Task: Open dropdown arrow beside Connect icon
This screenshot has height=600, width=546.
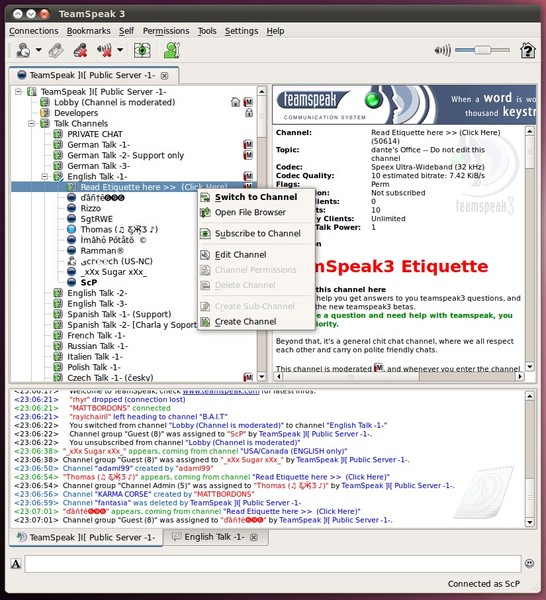Action: click(39, 50)
